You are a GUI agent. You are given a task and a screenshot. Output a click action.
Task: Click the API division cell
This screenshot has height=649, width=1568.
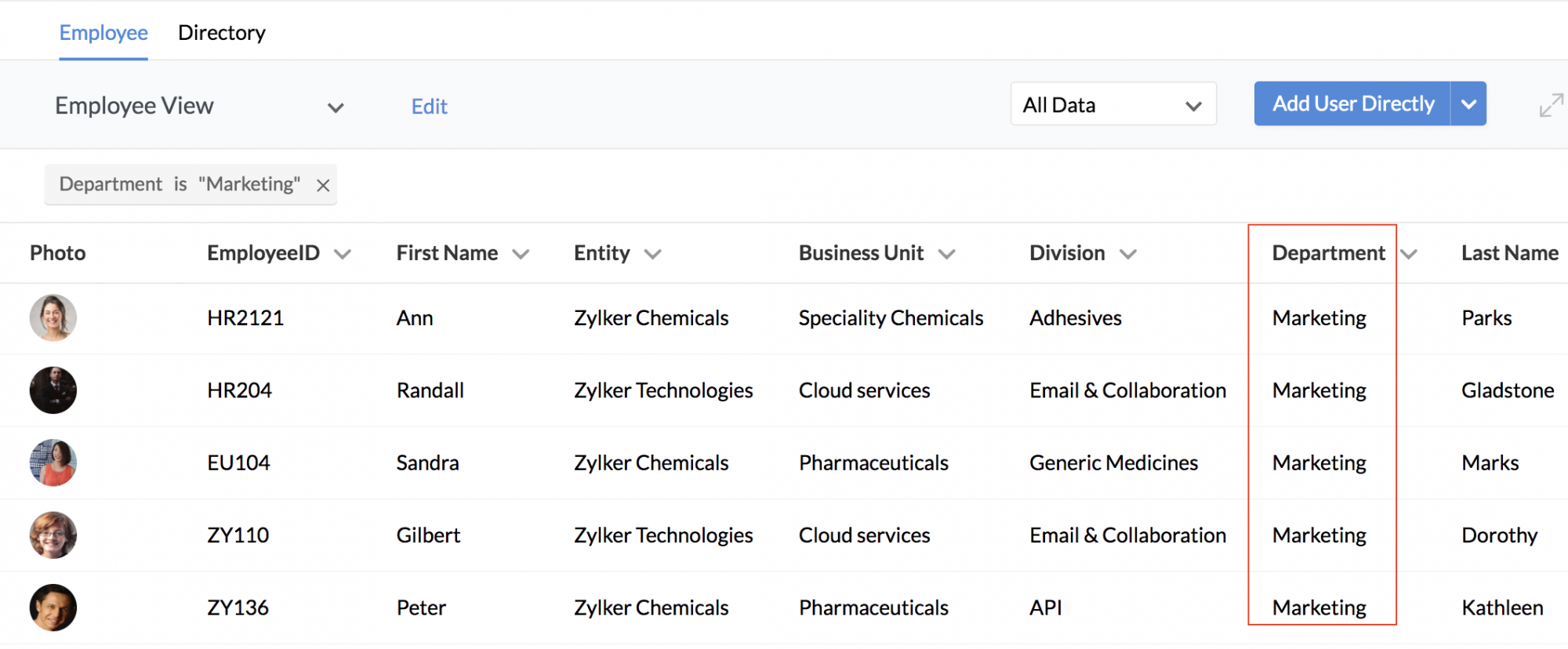pos(1046,608)
